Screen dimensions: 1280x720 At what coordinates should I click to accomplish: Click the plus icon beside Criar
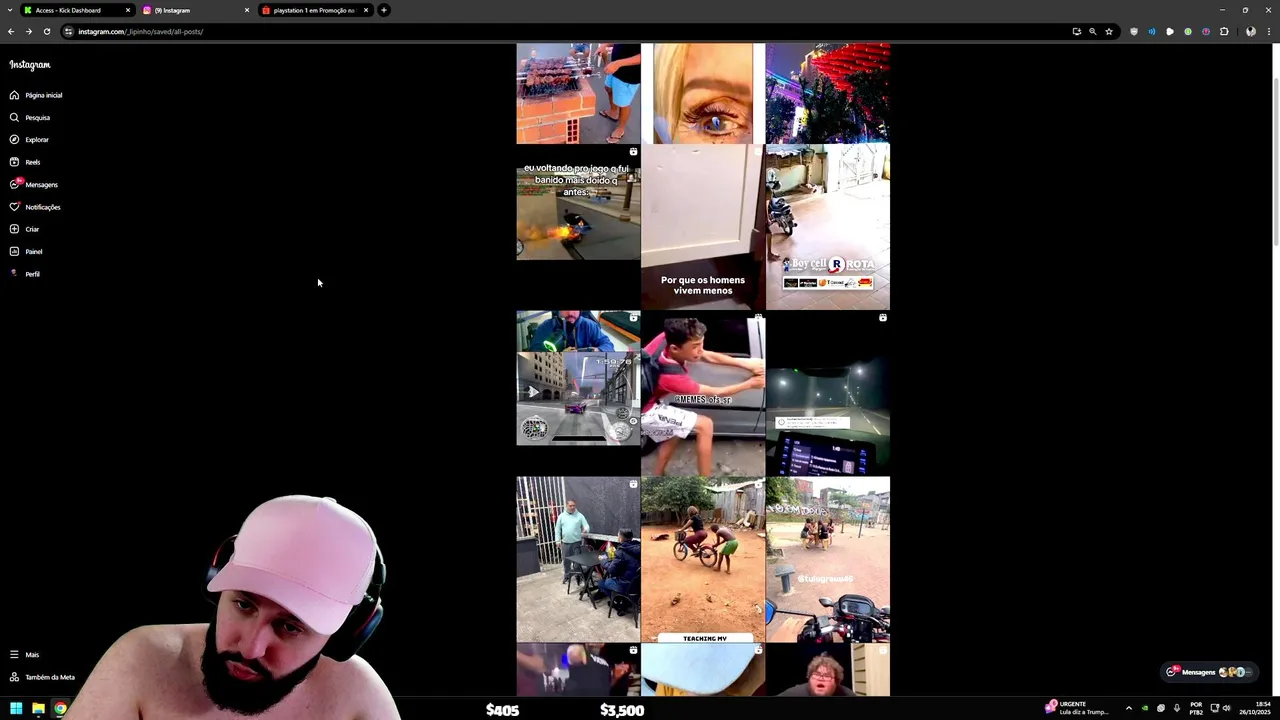coord(14,229)
